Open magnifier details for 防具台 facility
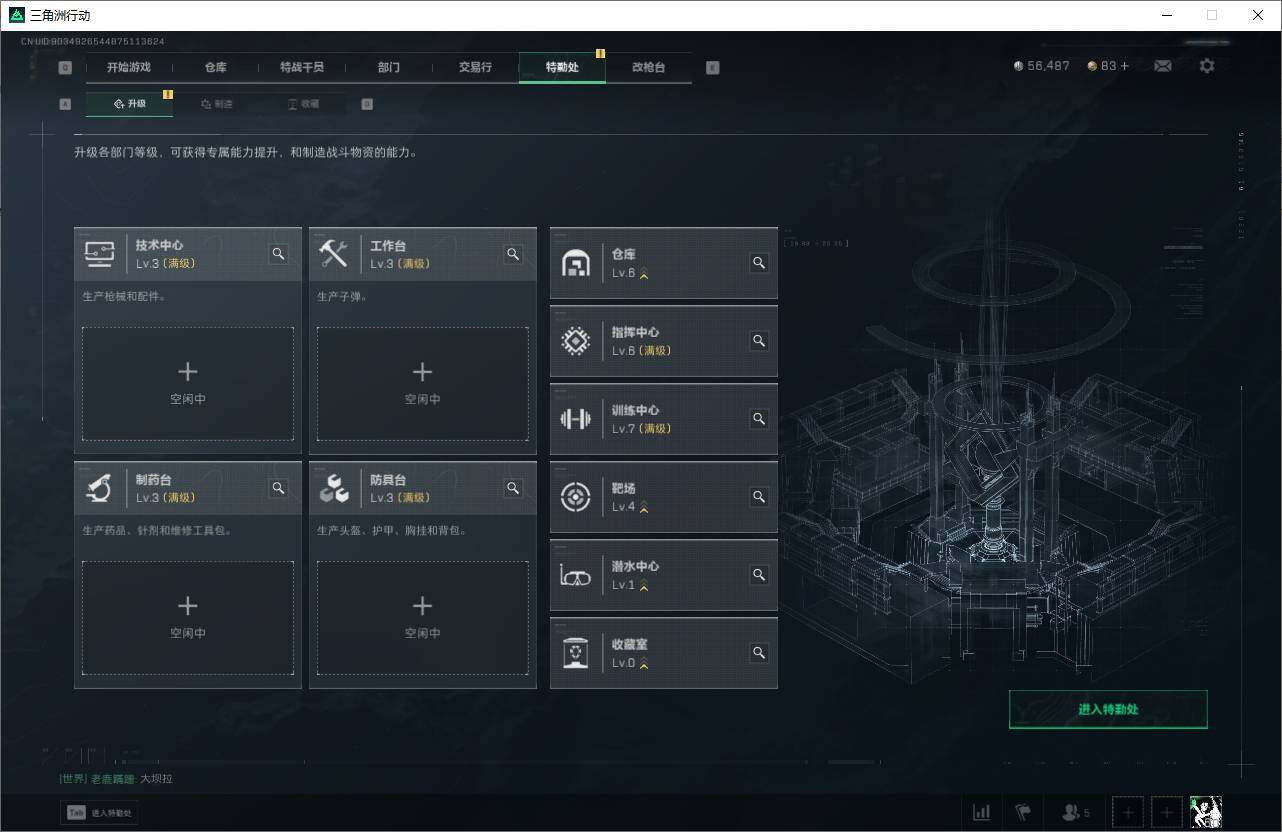 (x=513, y=488)
